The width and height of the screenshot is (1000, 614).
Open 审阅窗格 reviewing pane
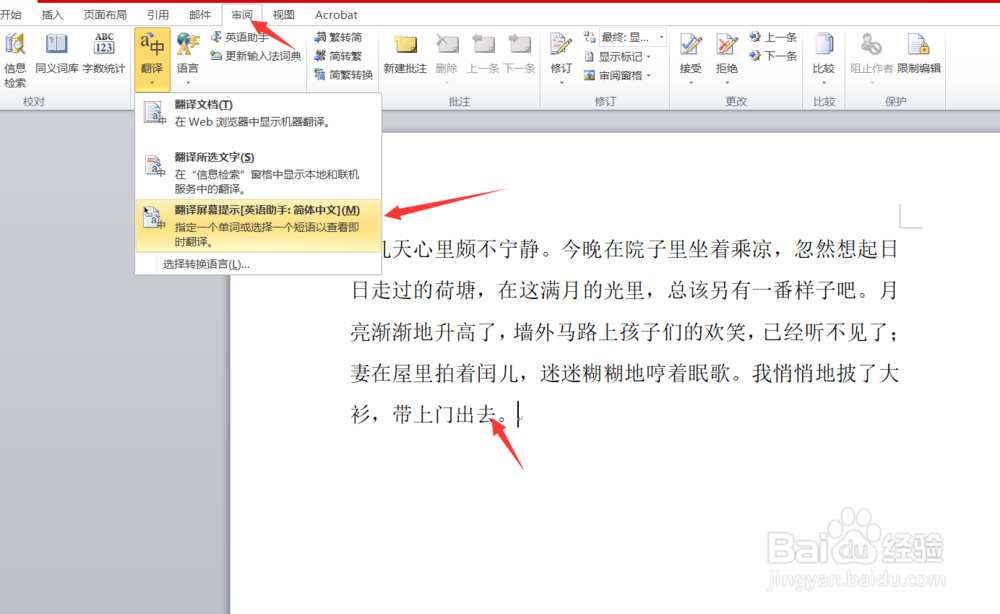coord(614,75)
